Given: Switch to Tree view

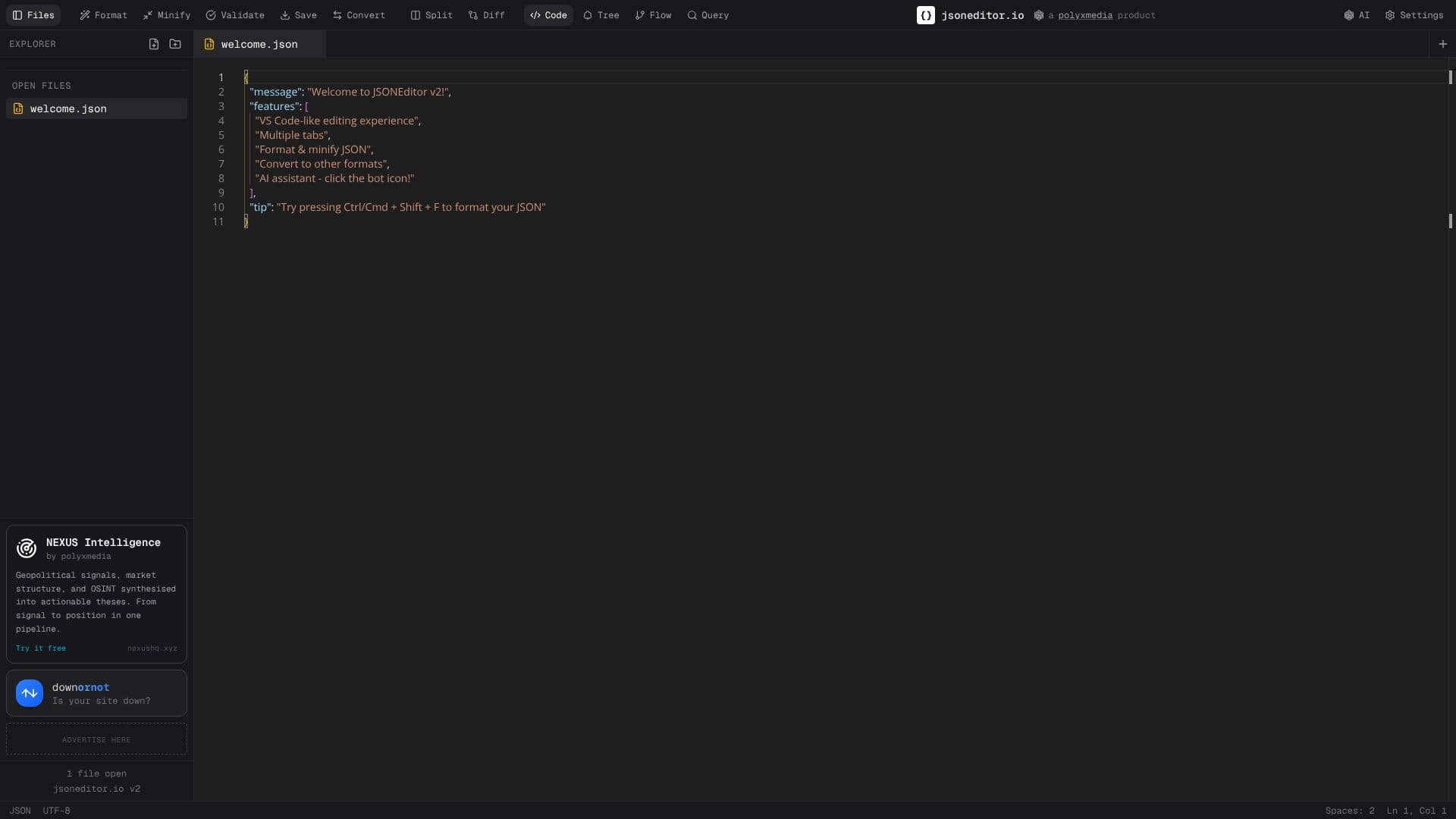Looking at the screenshot, I should [601, 15].
